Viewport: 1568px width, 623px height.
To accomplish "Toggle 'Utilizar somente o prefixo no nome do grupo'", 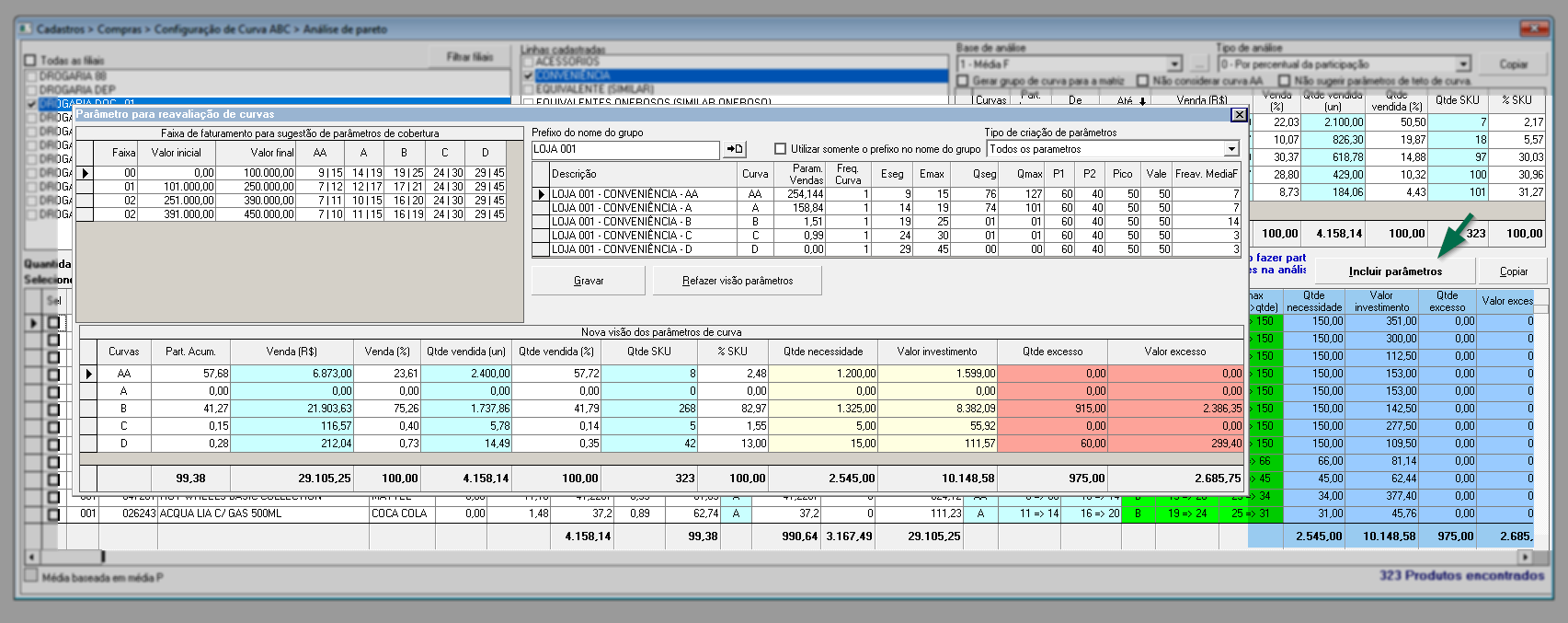I will (x=781, y=149).
